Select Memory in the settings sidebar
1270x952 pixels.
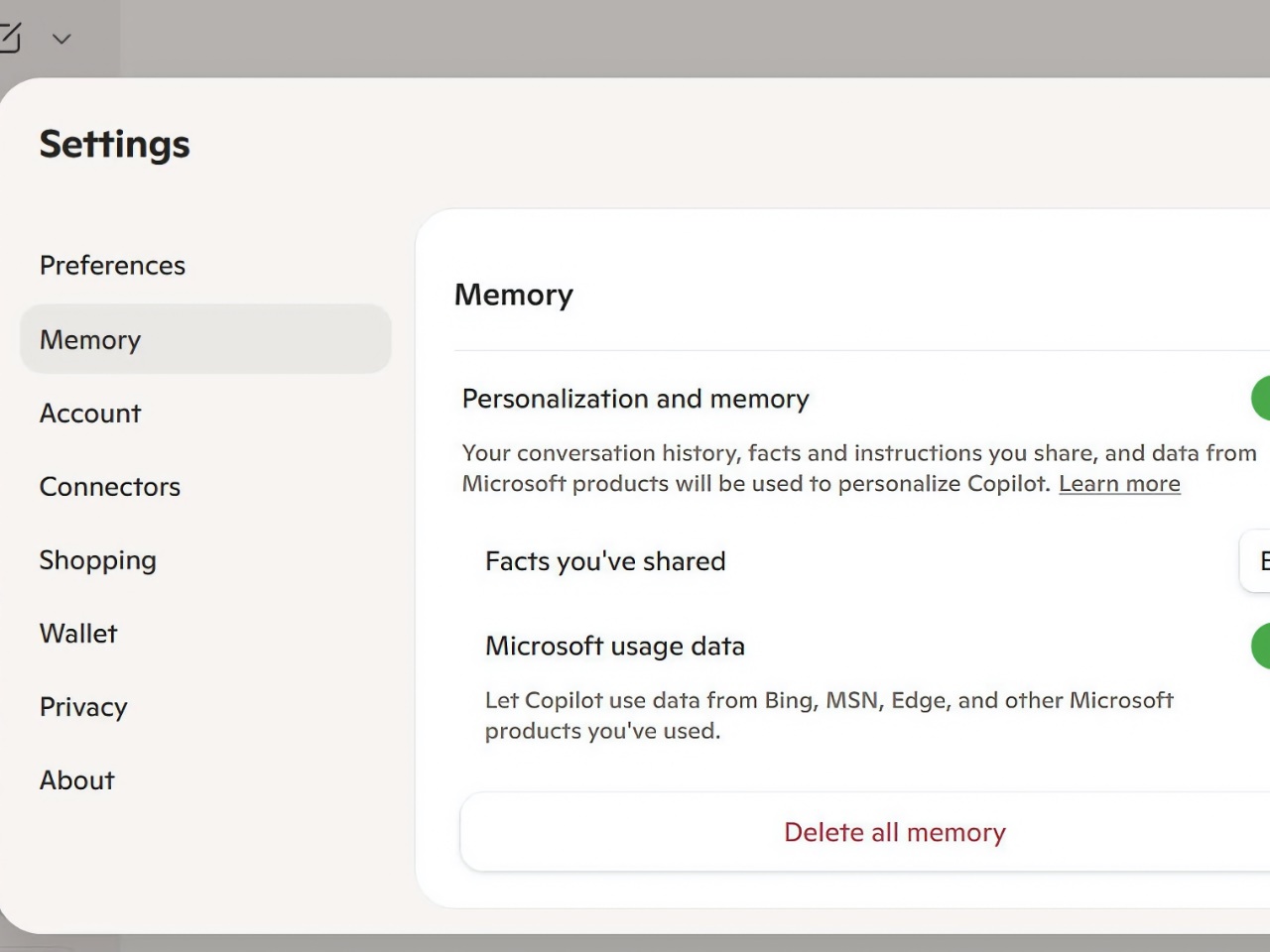click(x=90, y=340)
